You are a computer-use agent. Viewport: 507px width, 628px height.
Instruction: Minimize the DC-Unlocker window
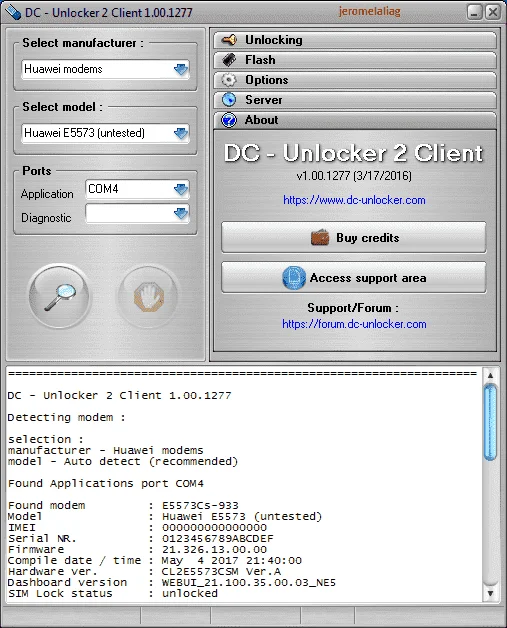[x=475, y=12]
